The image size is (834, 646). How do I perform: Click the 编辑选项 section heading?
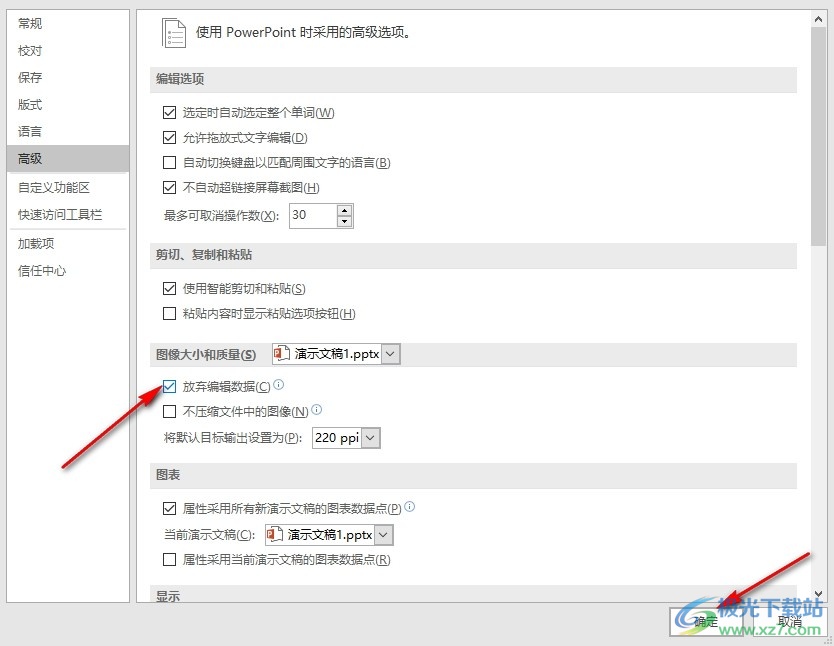[180, 79]
